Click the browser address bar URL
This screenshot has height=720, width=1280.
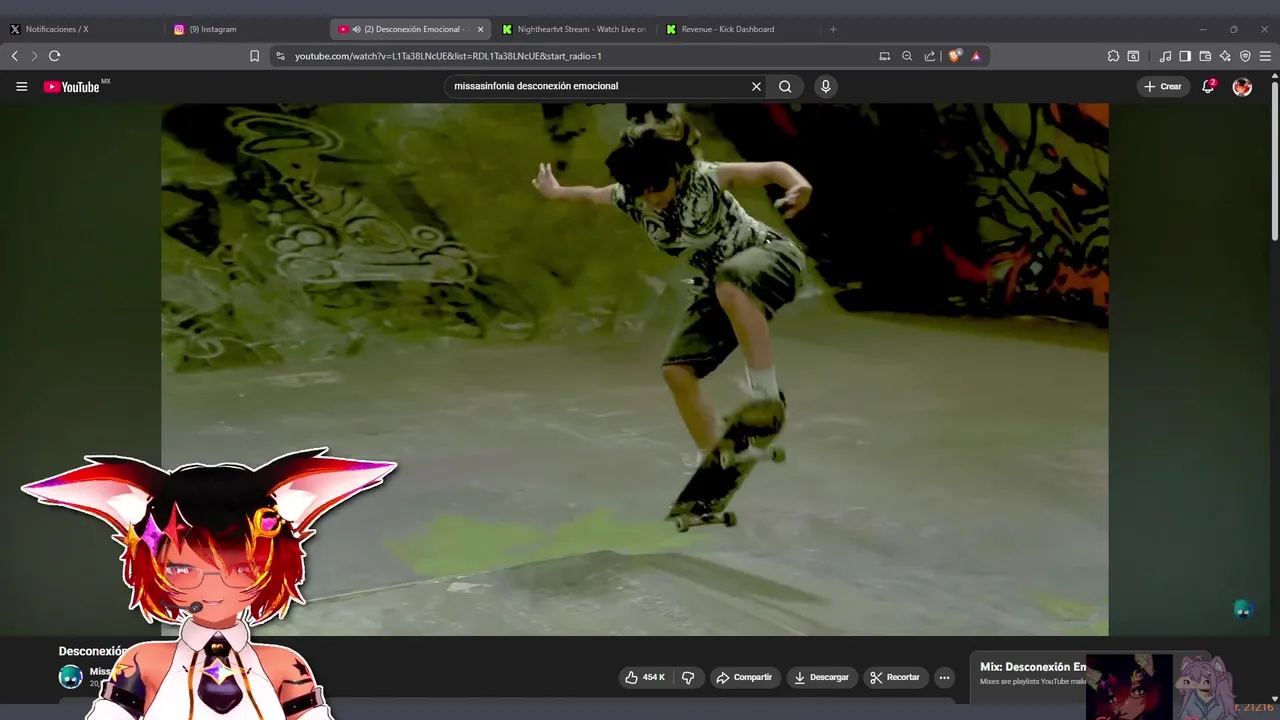tap(448, 56)
